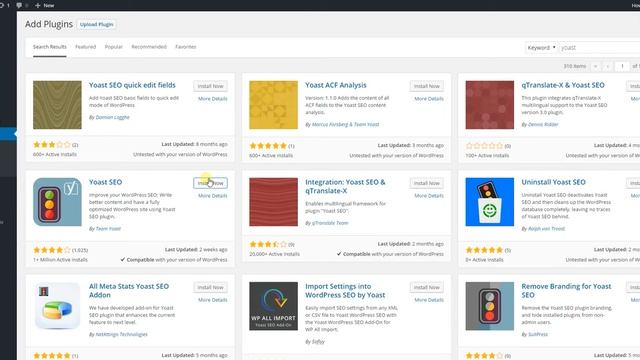Open the Yoast SEO traffic light plugin icon
The width and height of the screenshot is (640, 360).
coord(57,202)
